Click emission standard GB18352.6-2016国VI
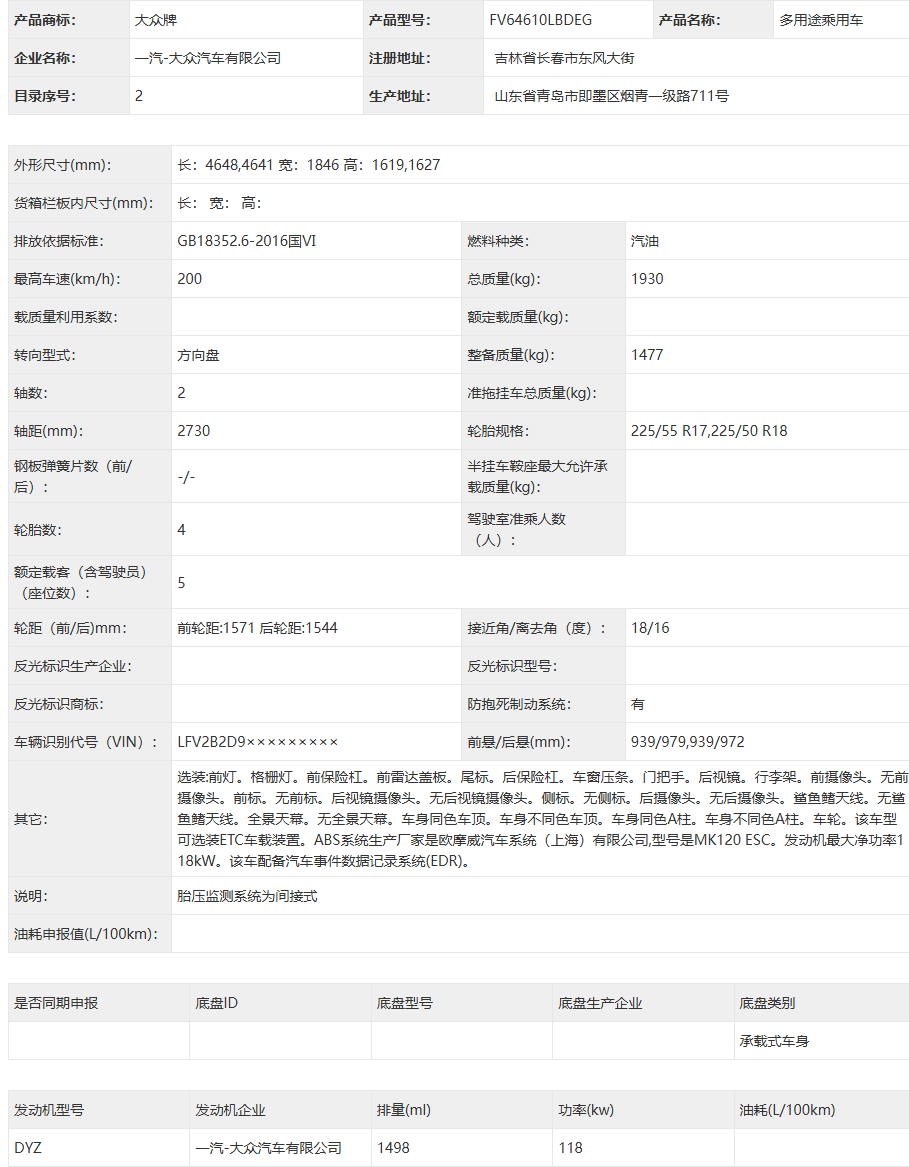This screenshot has width=909, height=1167. pos(246,241)
